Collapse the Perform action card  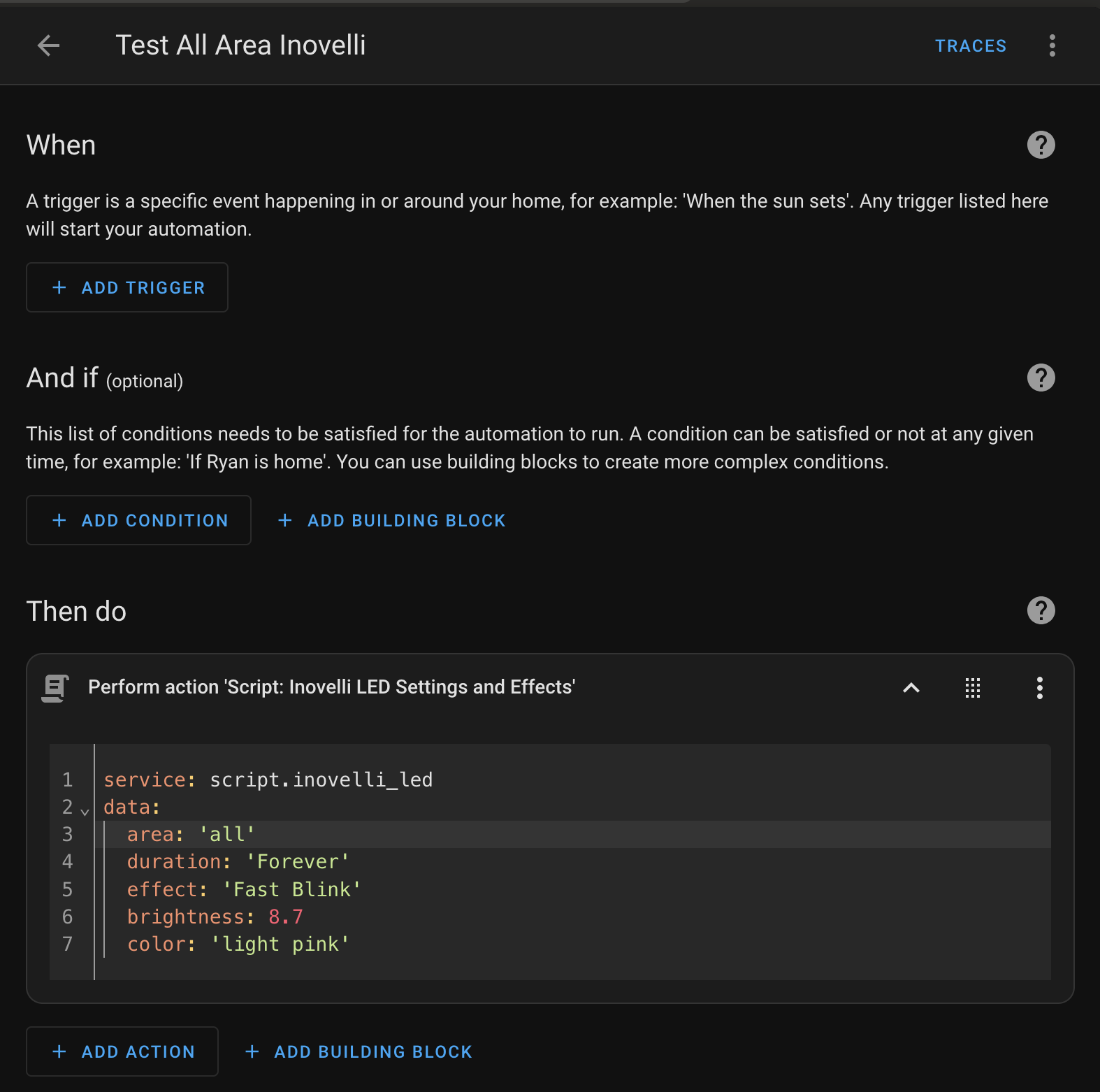[911, 688]
